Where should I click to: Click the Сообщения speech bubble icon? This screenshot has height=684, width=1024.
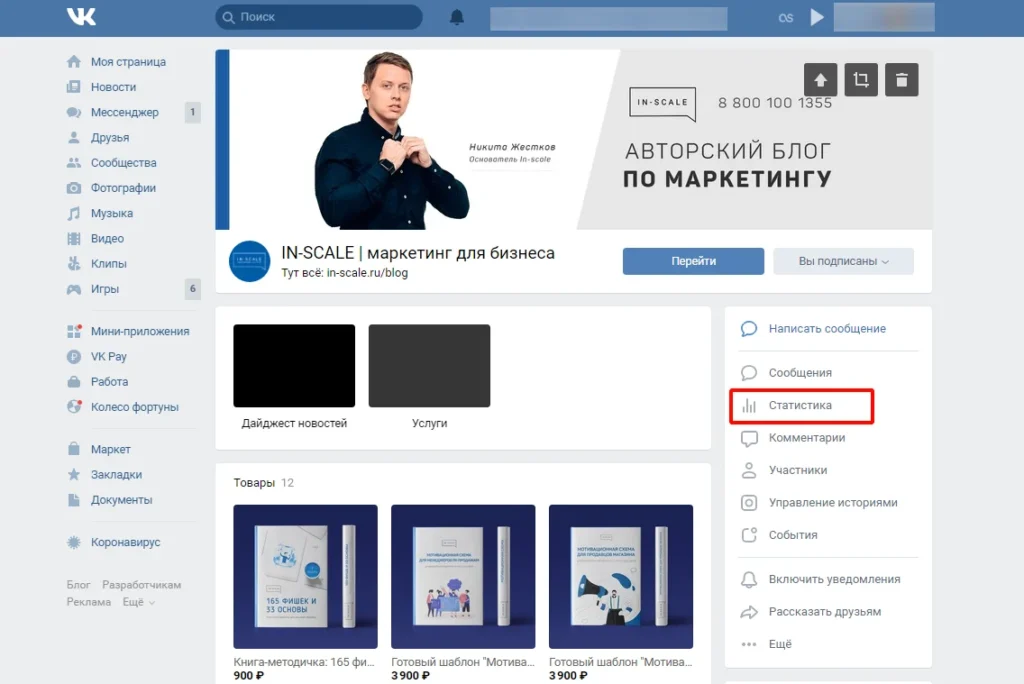(x=749, y=373)
